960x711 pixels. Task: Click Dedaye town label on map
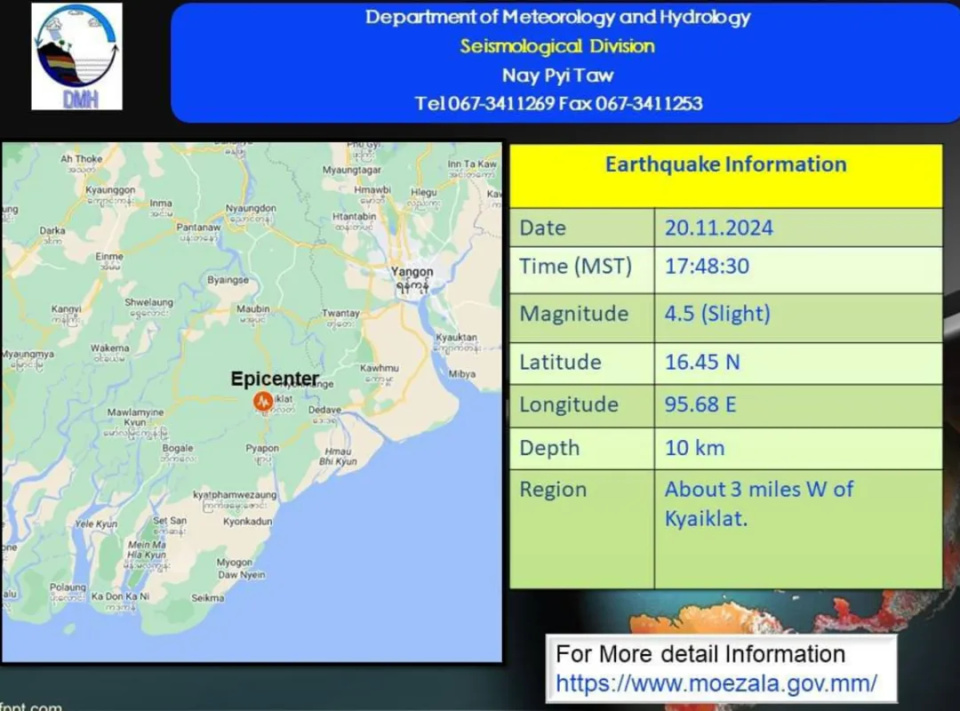[x=324, y=410]
